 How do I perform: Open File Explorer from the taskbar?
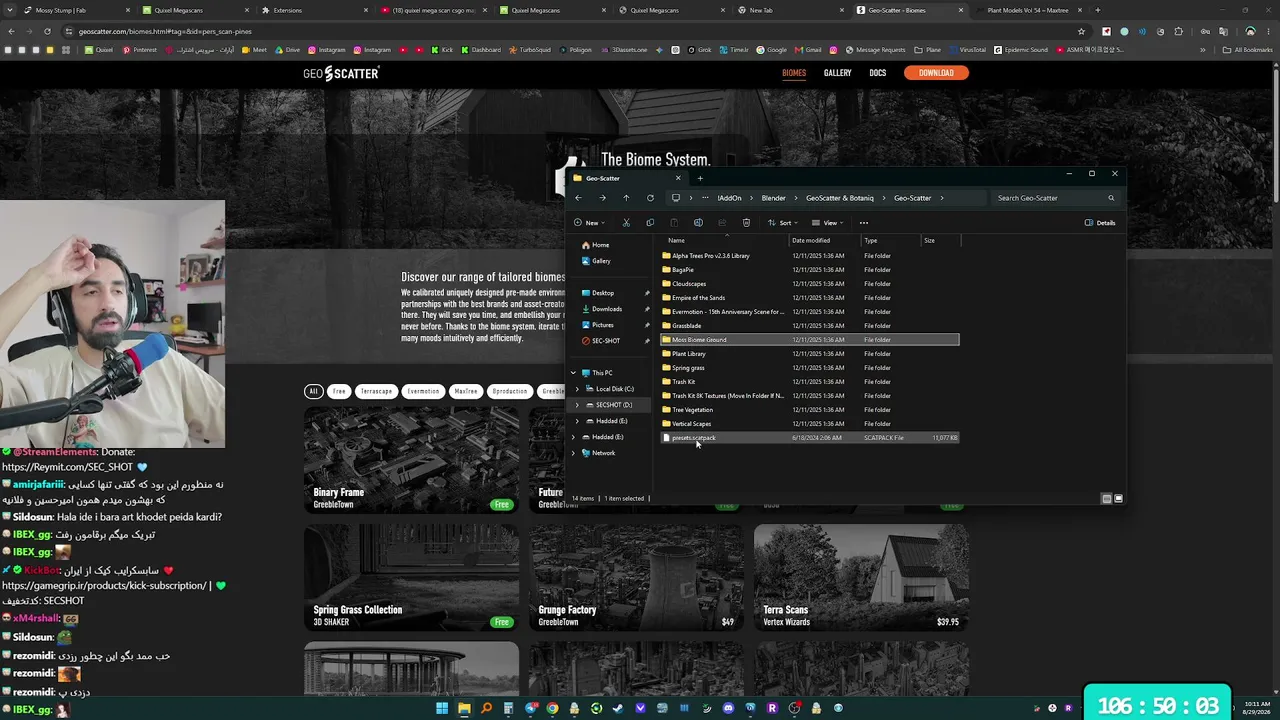coord(464,708)
